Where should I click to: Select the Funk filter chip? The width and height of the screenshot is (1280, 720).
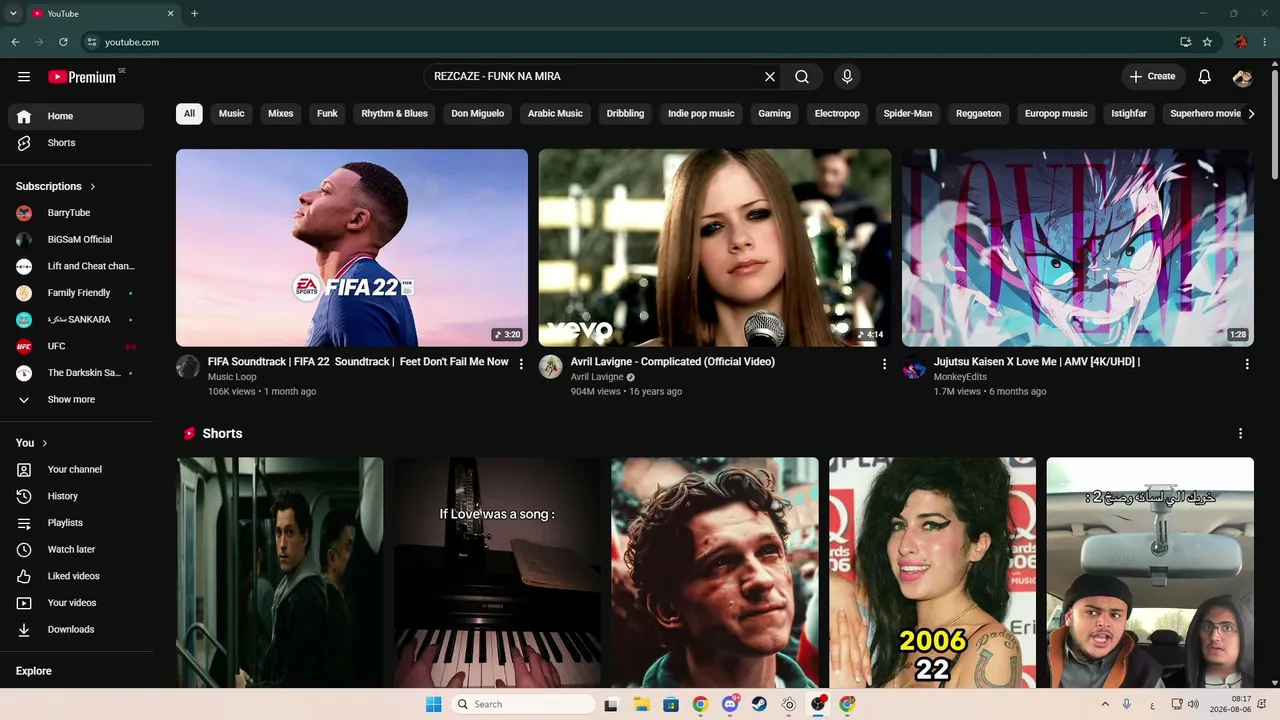coord(327,114)
